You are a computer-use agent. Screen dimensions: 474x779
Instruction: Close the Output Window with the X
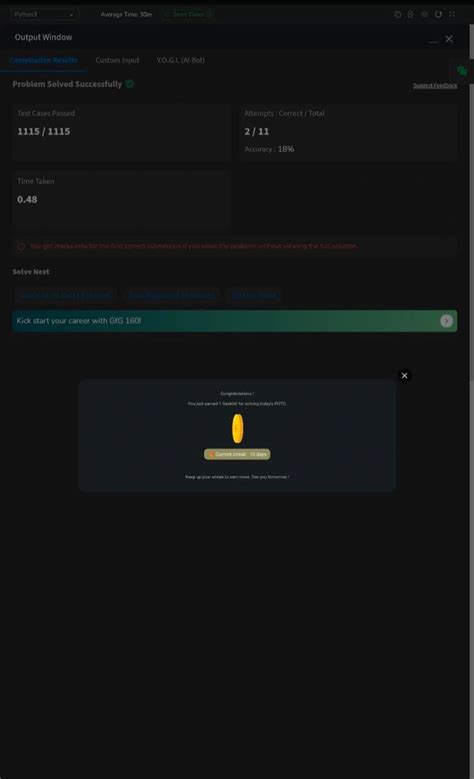tap(449, 39)
